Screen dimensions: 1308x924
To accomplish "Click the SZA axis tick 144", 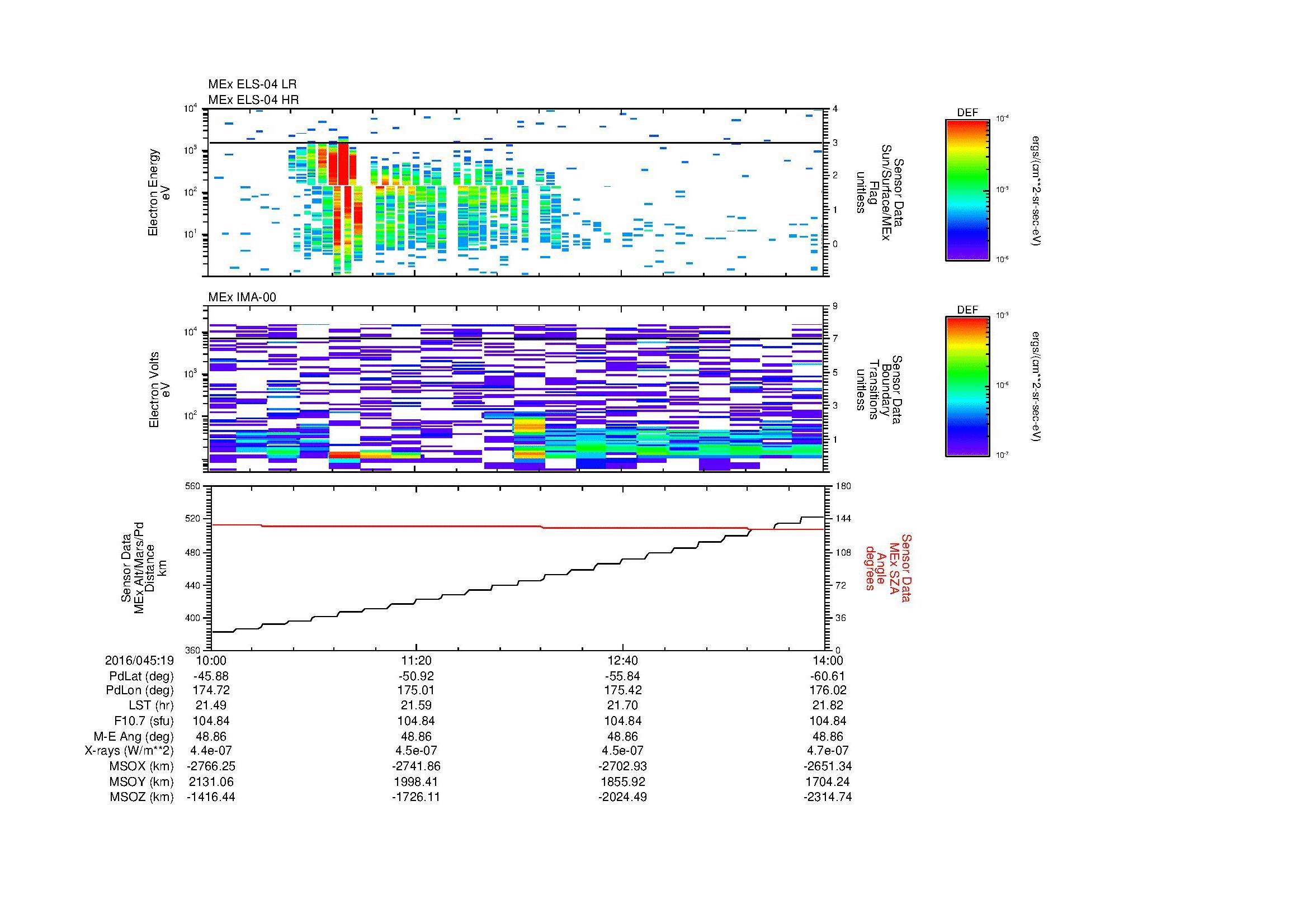I will click(843, 519).
